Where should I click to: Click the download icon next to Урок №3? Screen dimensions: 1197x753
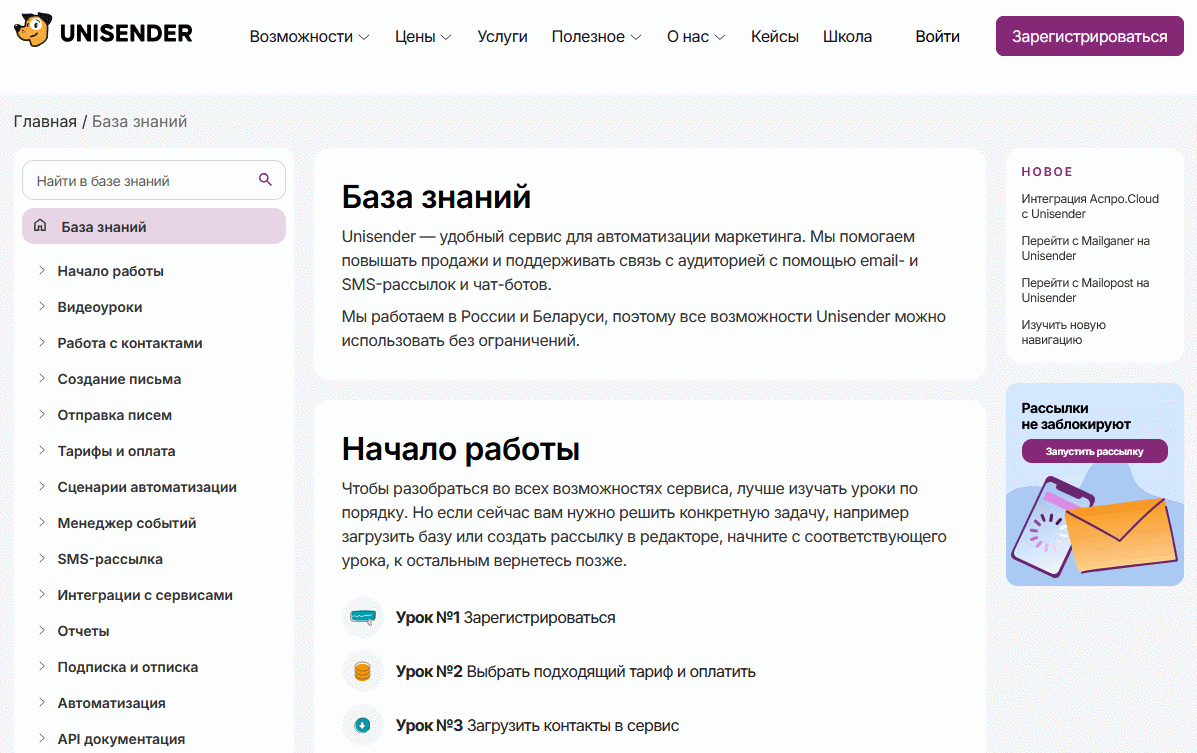pyautogui.click(x=363, y=726)
